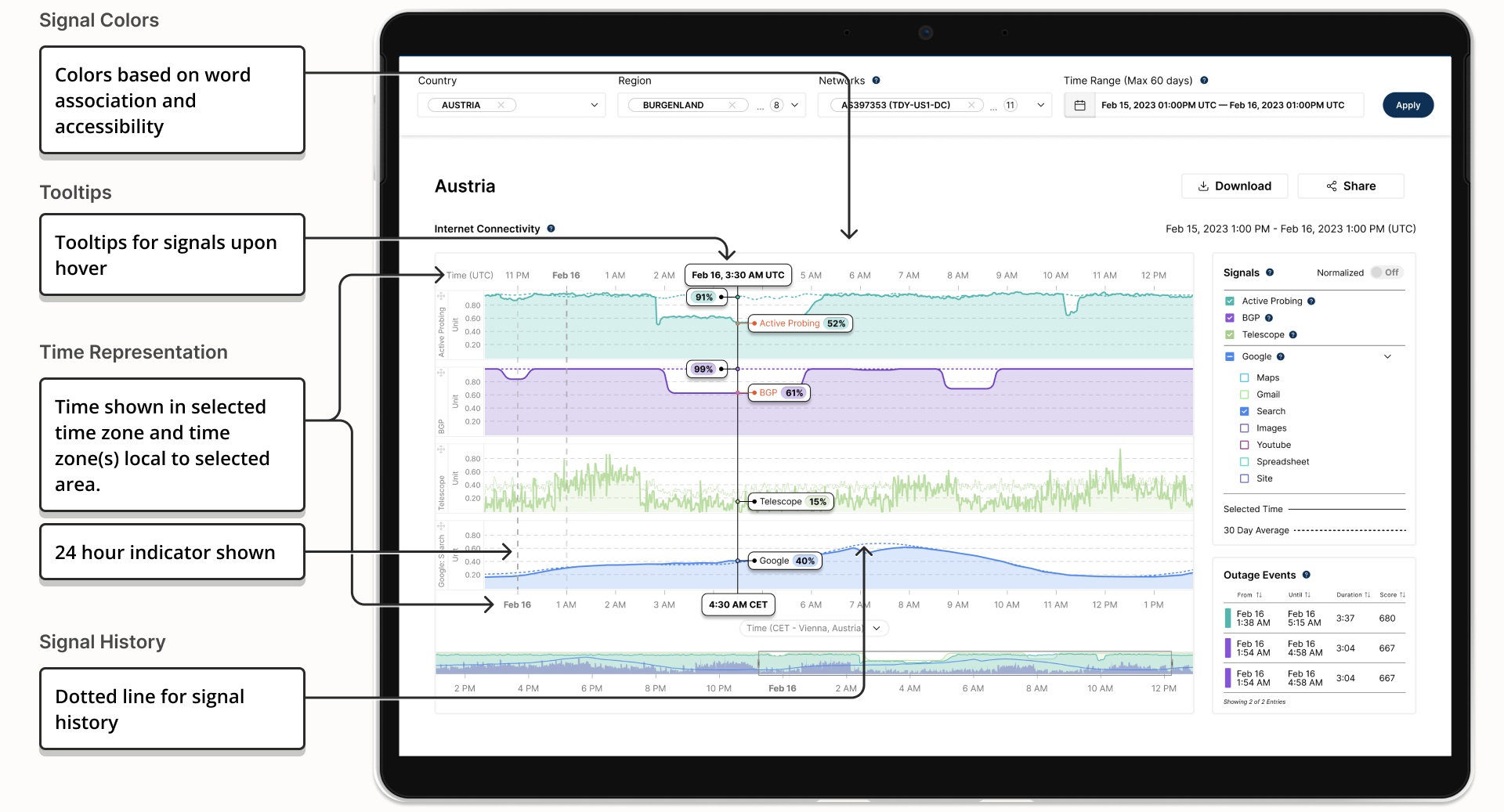The height and width of the screenshot is (812, 1504).
Task: Click the Outage Events info icon
Action: 1306,575
